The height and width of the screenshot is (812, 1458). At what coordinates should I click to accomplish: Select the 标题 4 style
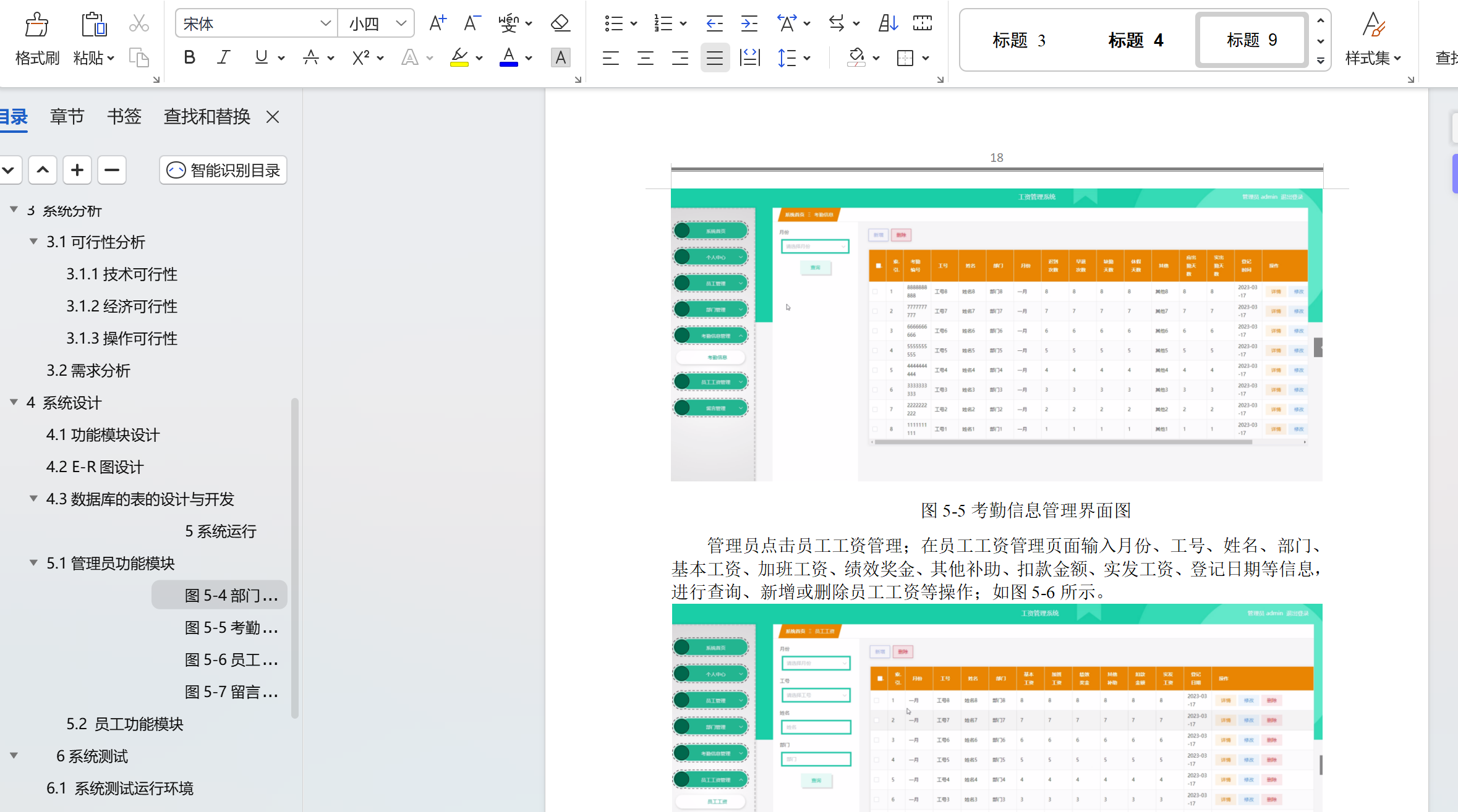pyautogui.click(x=1136, y=40)
